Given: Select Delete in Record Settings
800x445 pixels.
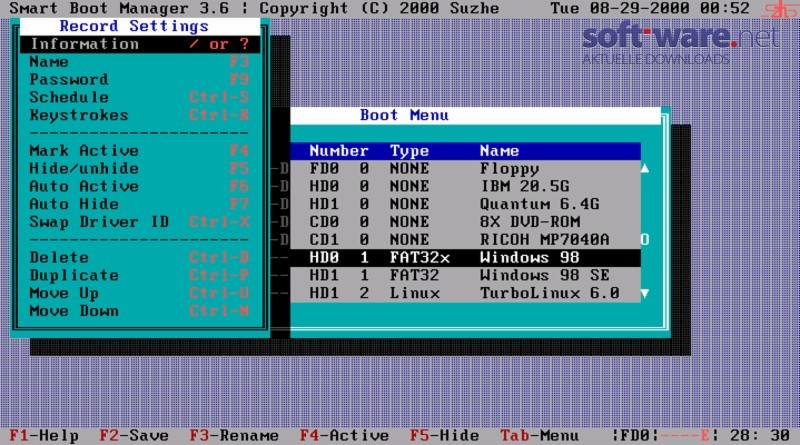Looking at the screenshot, I should (140, 257).
